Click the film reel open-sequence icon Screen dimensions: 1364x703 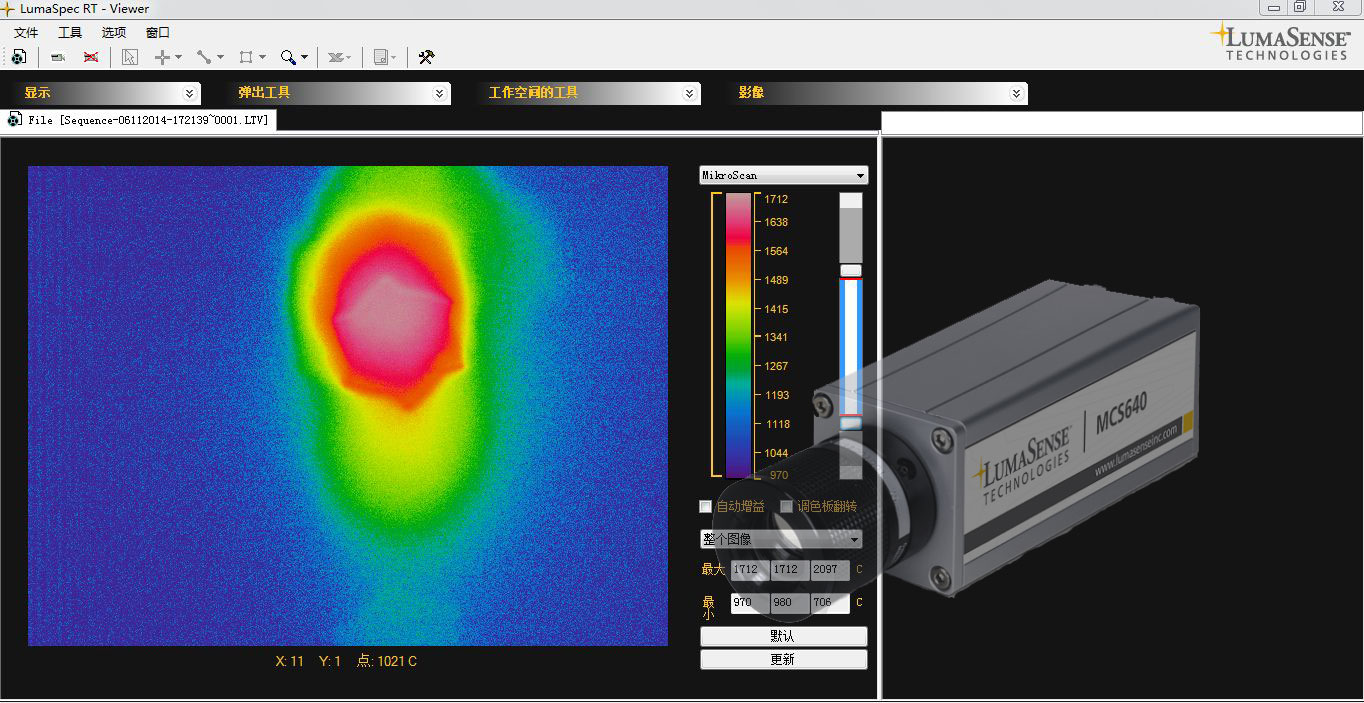click(x=19, y=57)
